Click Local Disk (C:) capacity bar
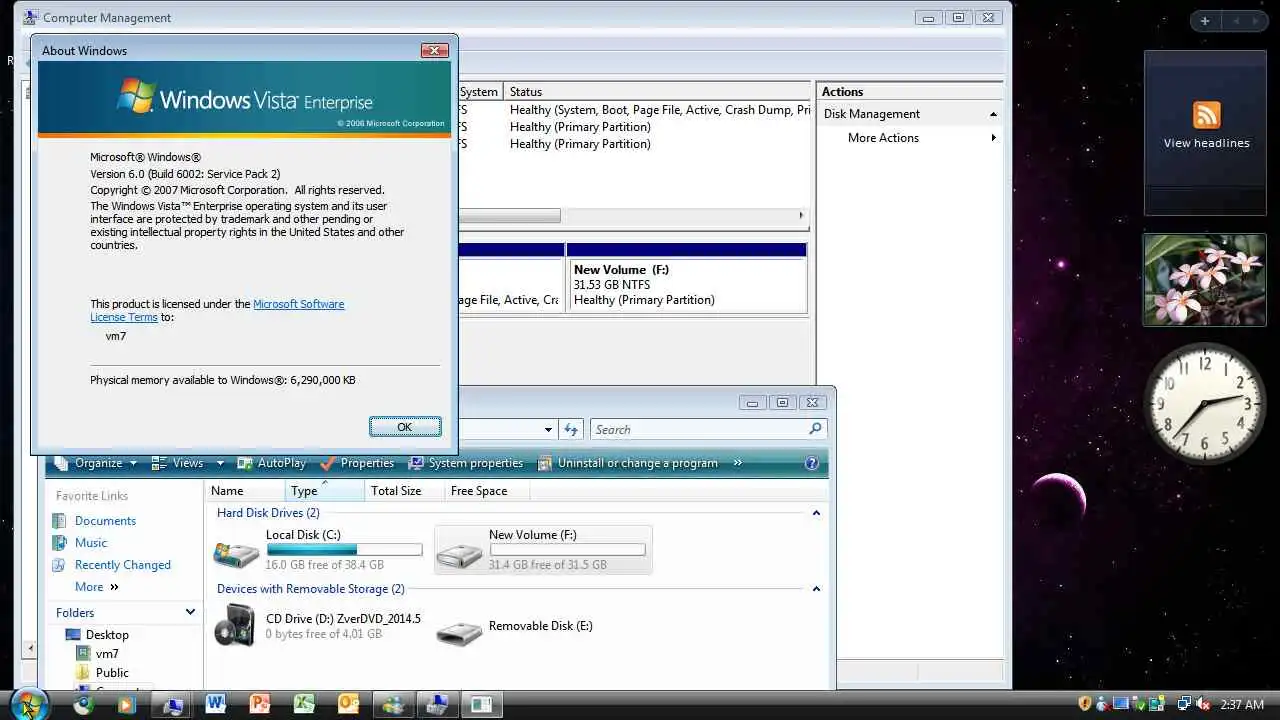Screen dimensions: 1280x720 pyautogui.click(x=344, y=550)
